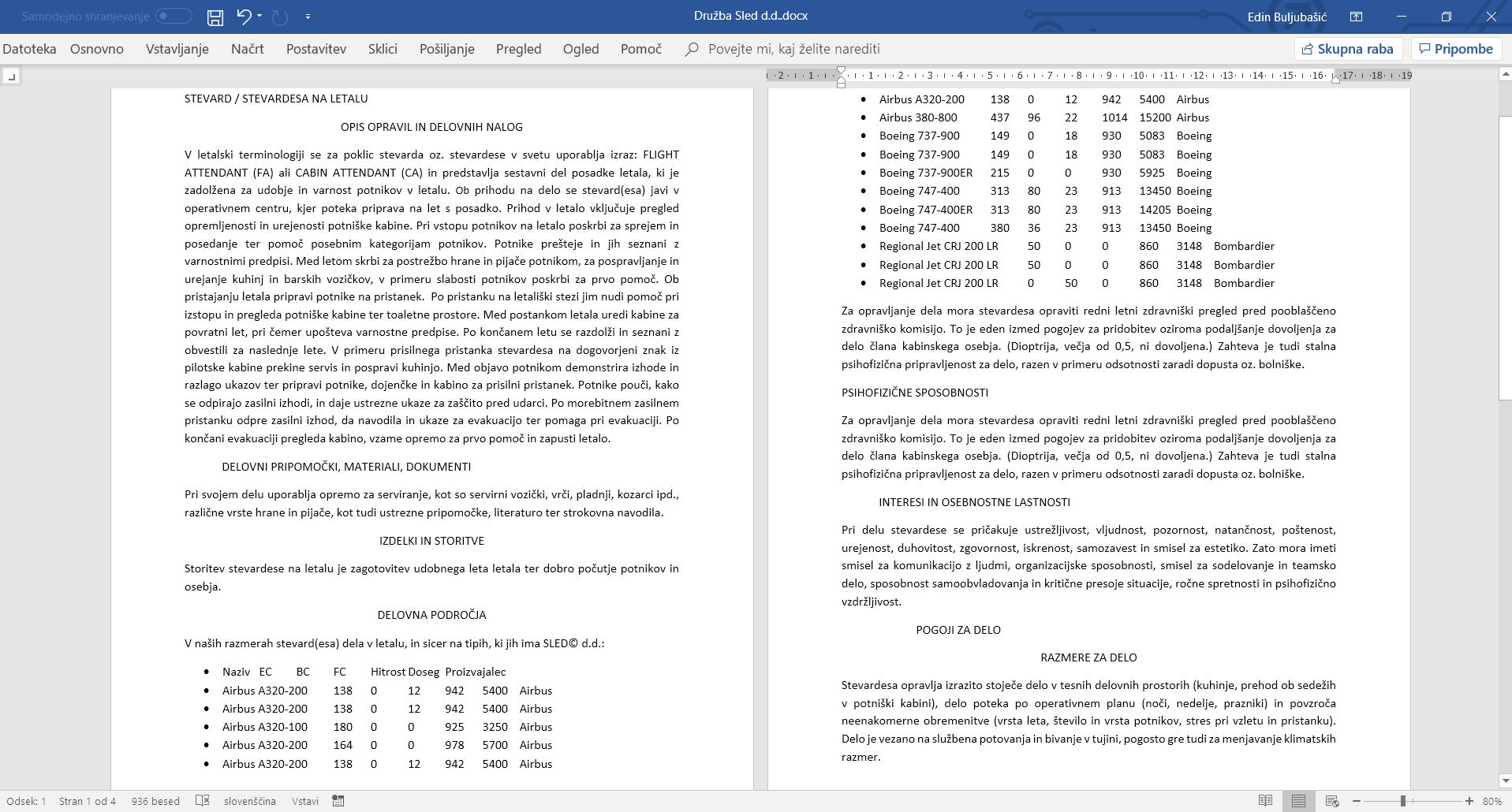Click the document title 'Družba Sled d.d..docx'
Screen dimensions: 1512x812
751,16
